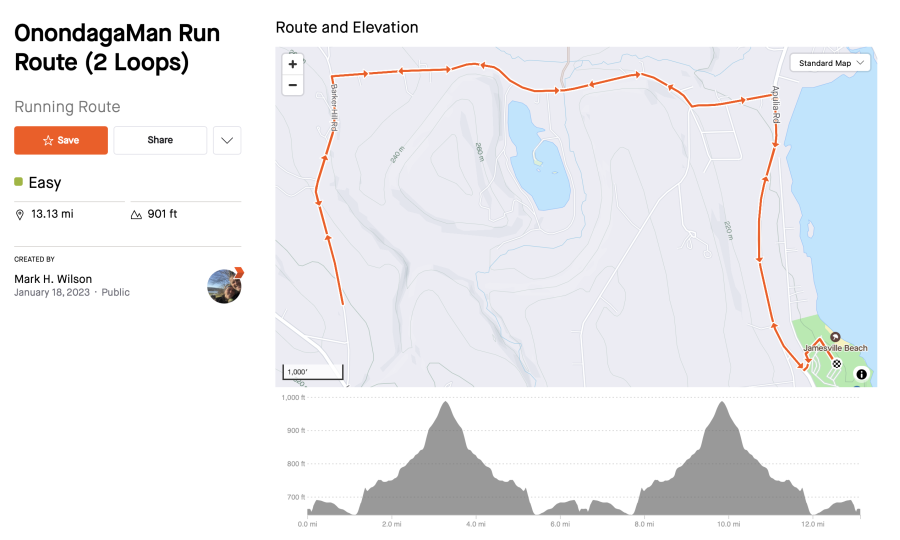The height and width of the screenshot is (540, 900).
Task: Click the green Easy difficulty swatch
Action: [19, 182]
